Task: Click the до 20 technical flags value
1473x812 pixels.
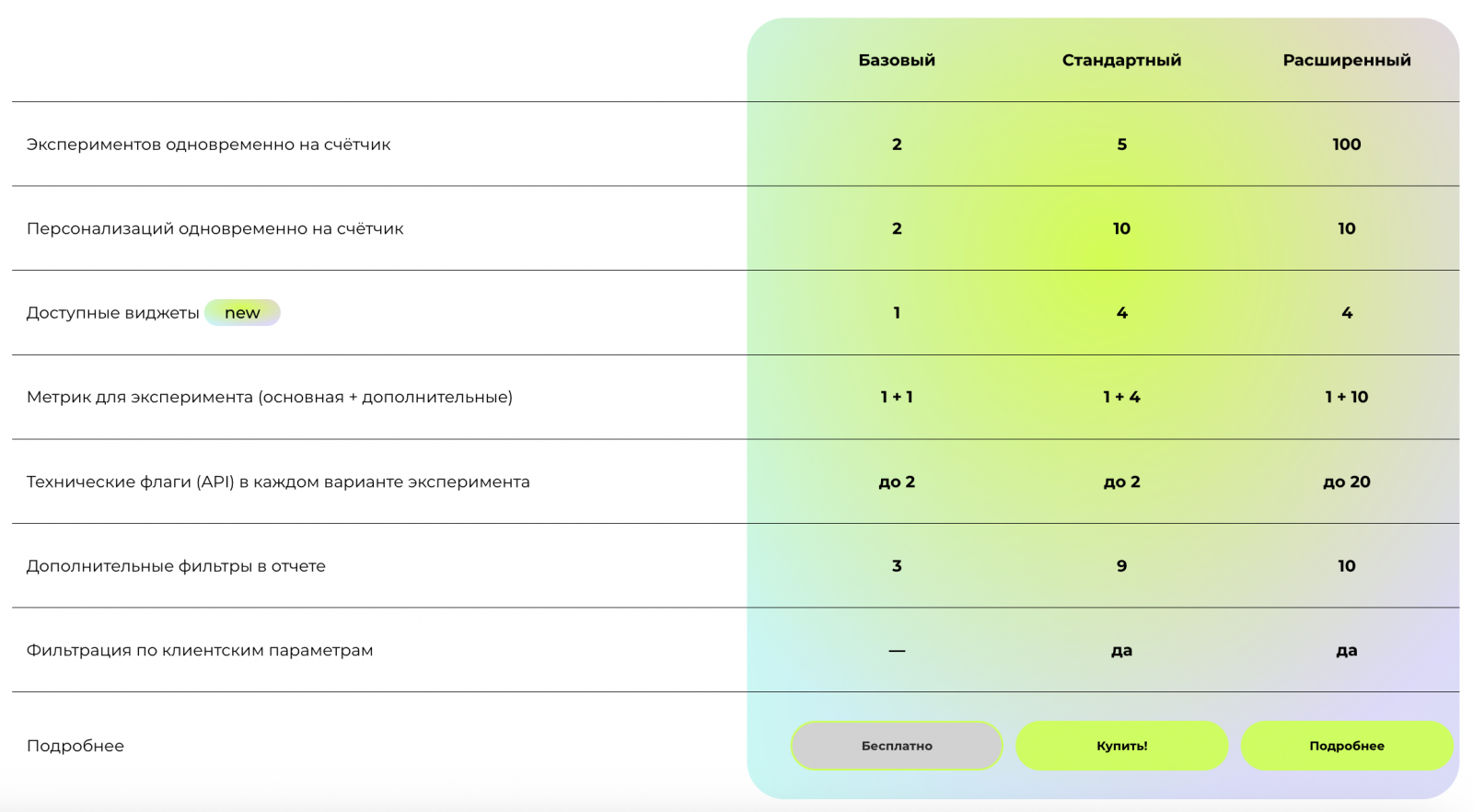Action: click(x=1346, y=482)
